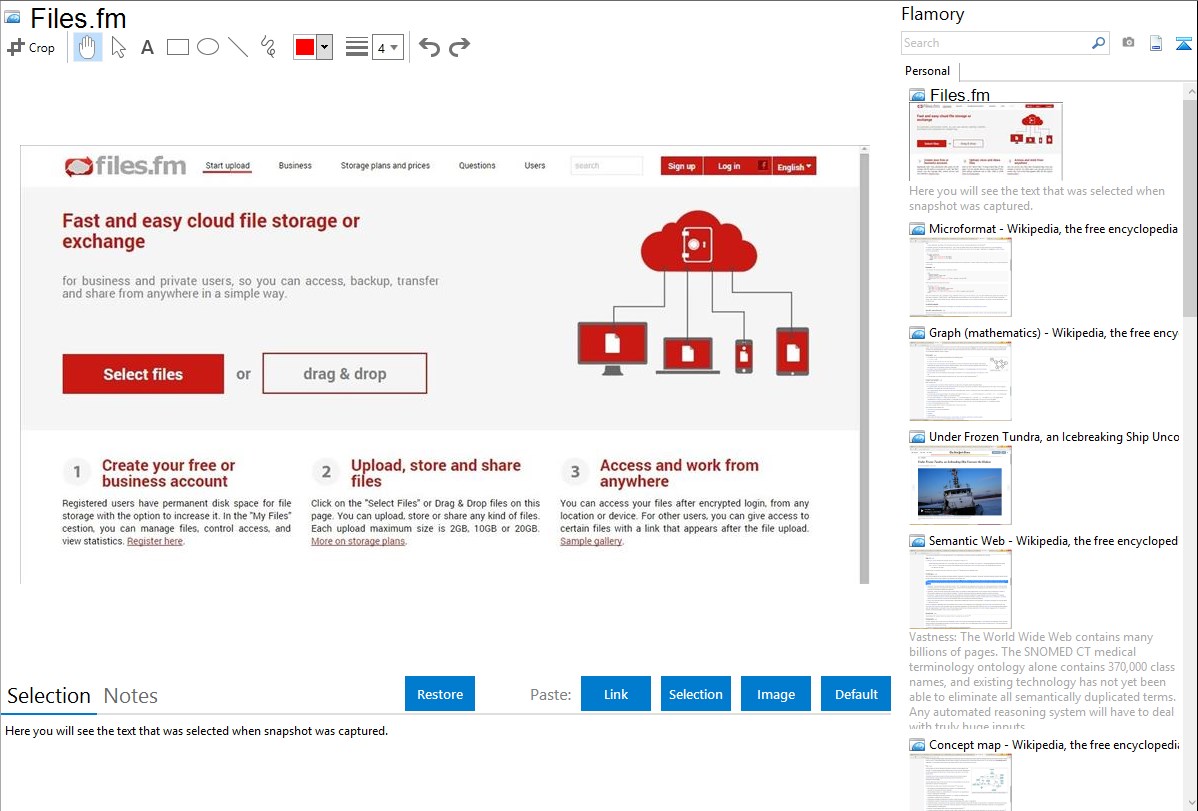This screenshot has height=811, width=1198.
Task: Click the magnifier search icon
Action: 1098,43
